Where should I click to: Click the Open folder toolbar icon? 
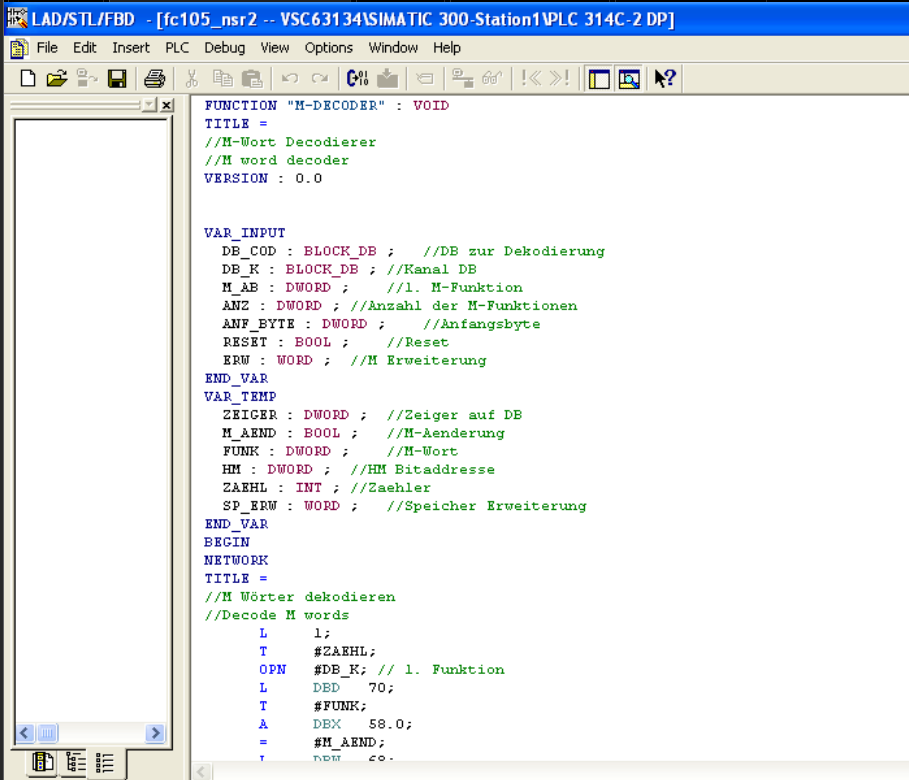point(57,78)
